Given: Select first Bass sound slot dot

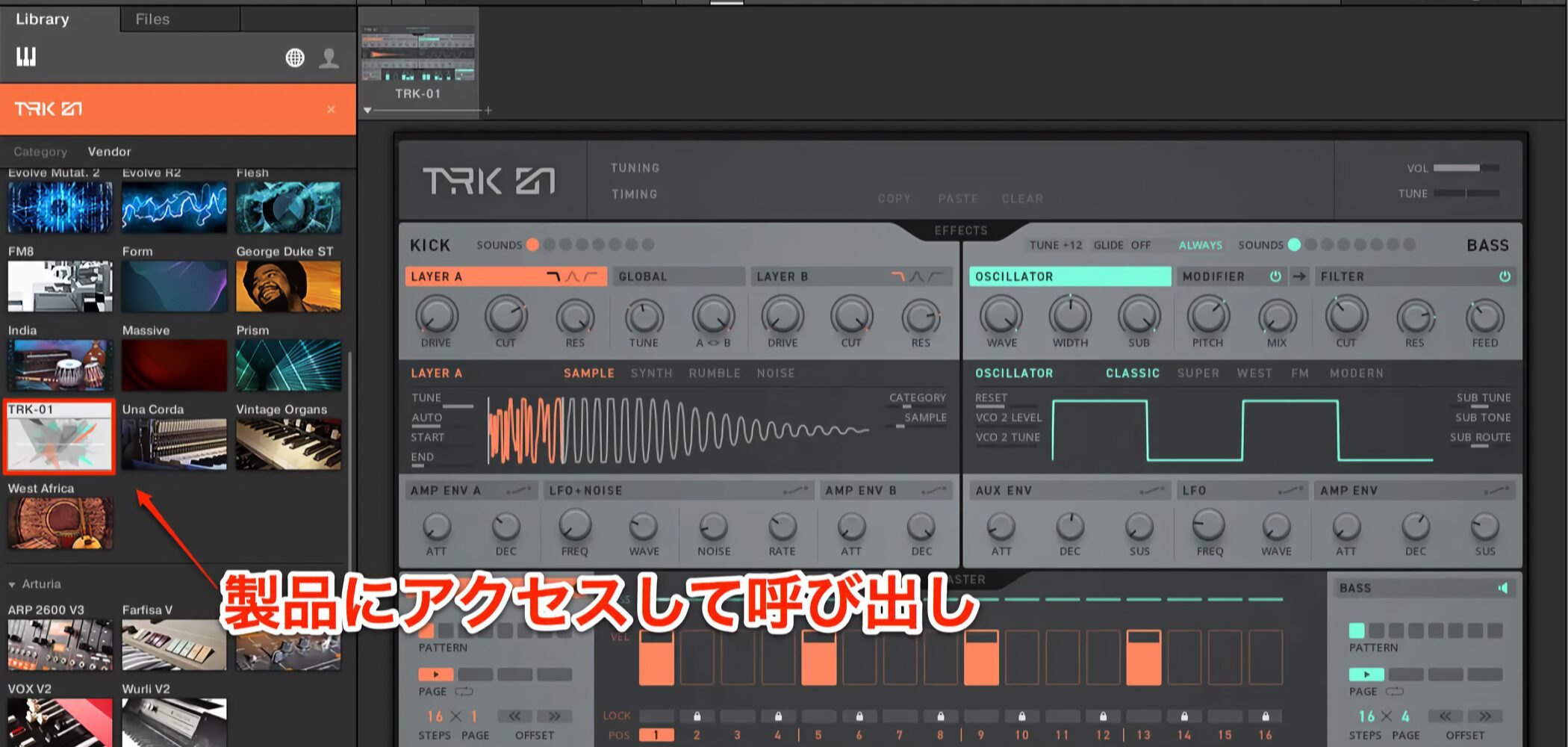Looking at the screenshot, I should click(1294, 244).
